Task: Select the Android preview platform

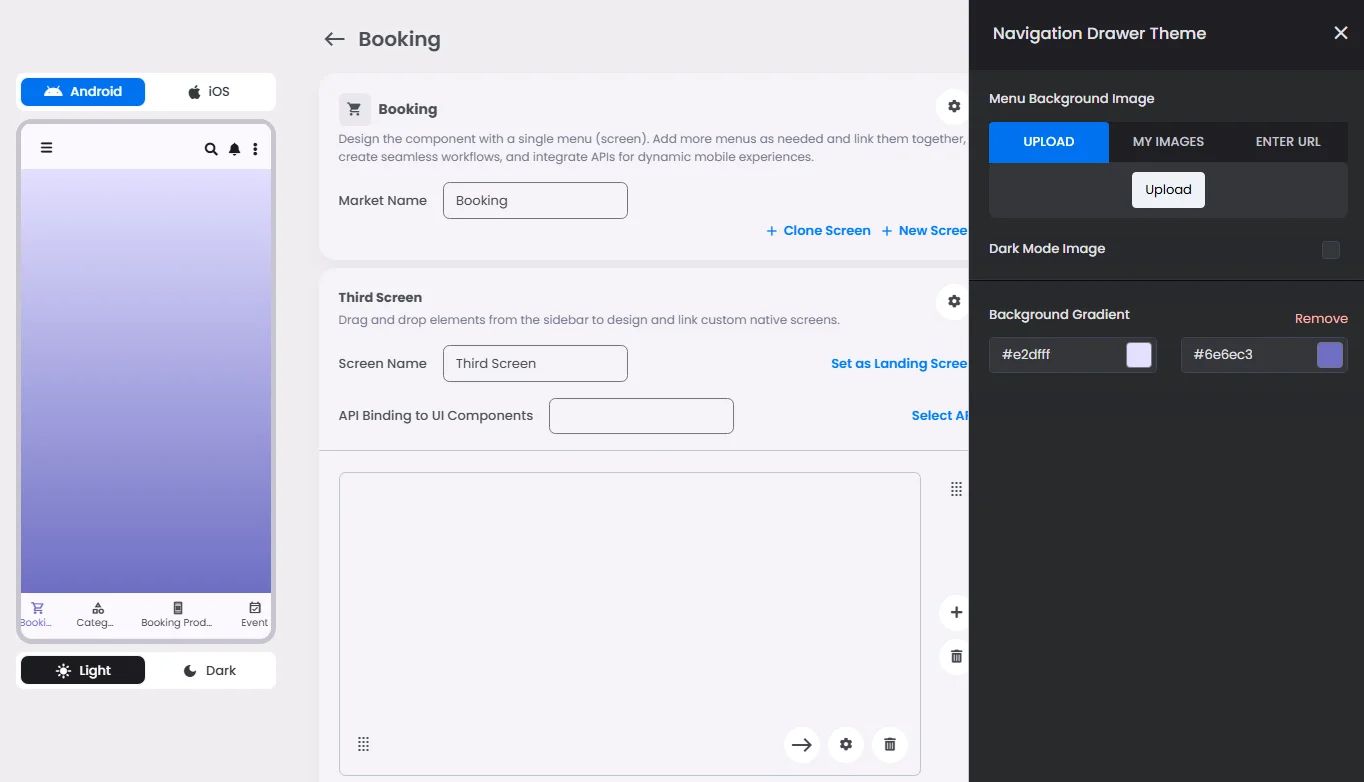Action: pos(83,91)
